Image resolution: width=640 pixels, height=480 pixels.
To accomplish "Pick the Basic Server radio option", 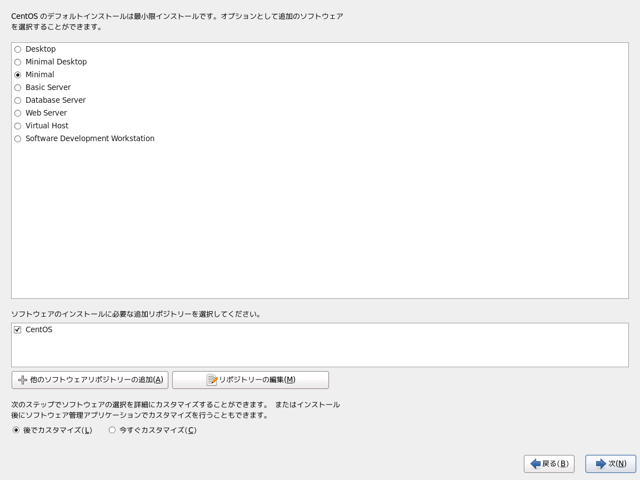I will 18,87.
